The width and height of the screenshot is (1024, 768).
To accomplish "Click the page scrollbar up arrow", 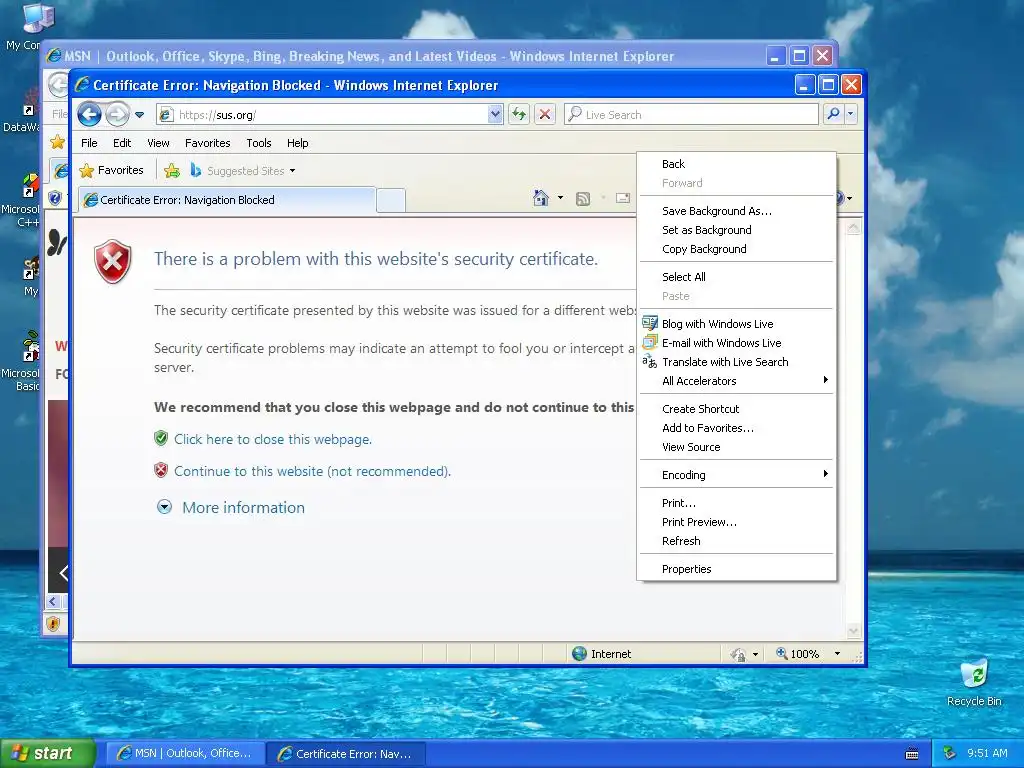I will (x=853, y=228).
